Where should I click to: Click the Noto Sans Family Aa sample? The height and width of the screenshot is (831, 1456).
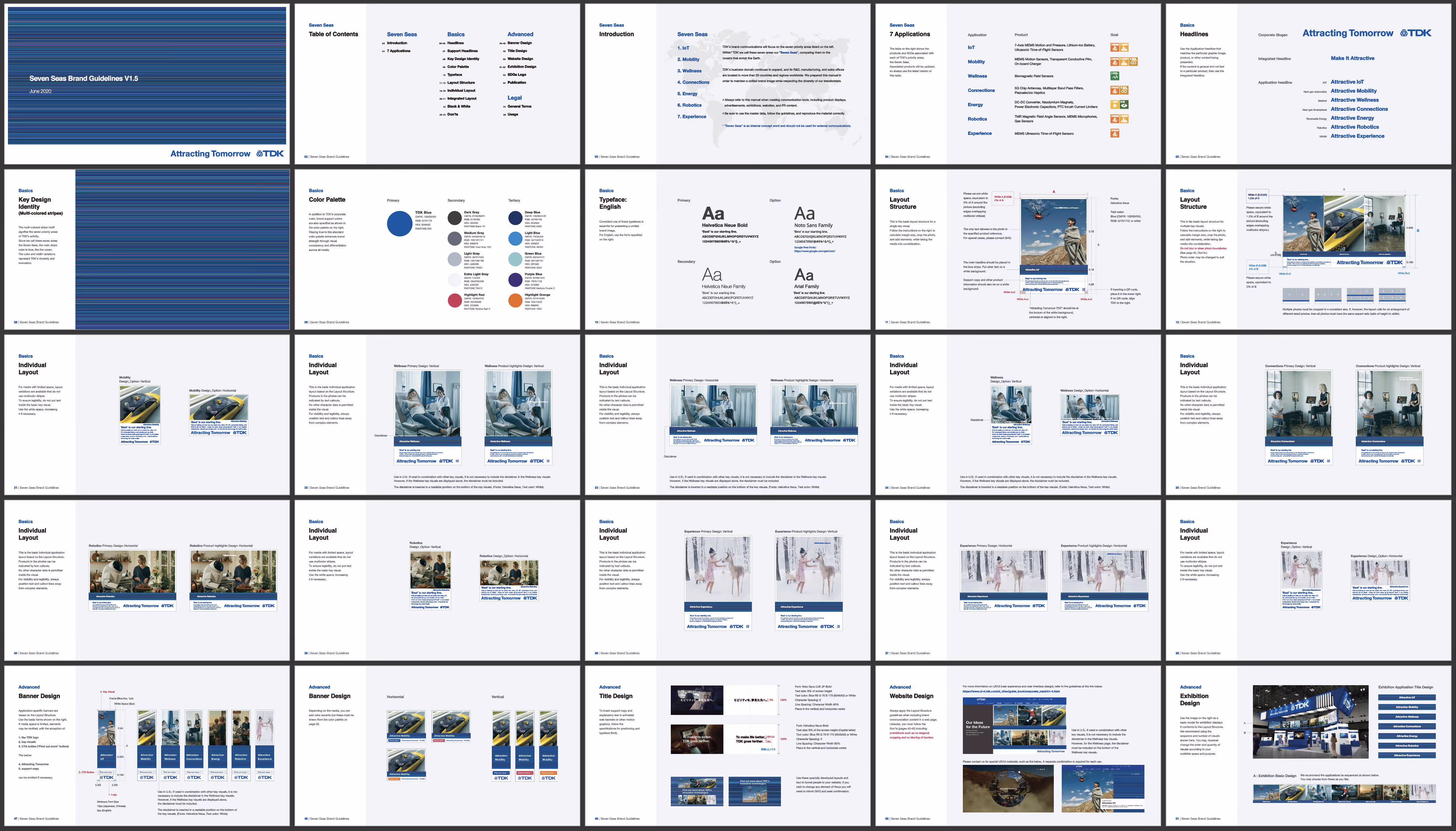coord(804,214)
